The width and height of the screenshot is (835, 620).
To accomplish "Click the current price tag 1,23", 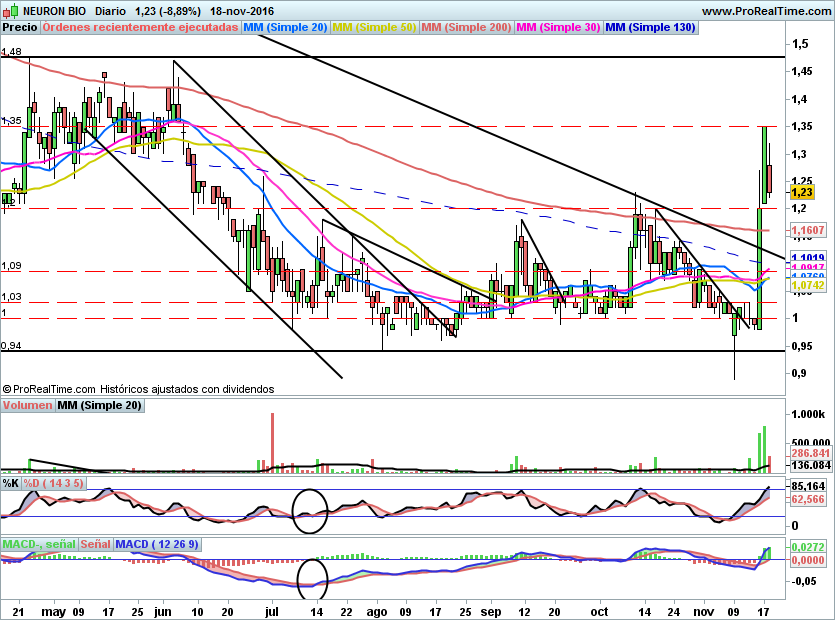I will pyautogui.click(x=802, y=192).
